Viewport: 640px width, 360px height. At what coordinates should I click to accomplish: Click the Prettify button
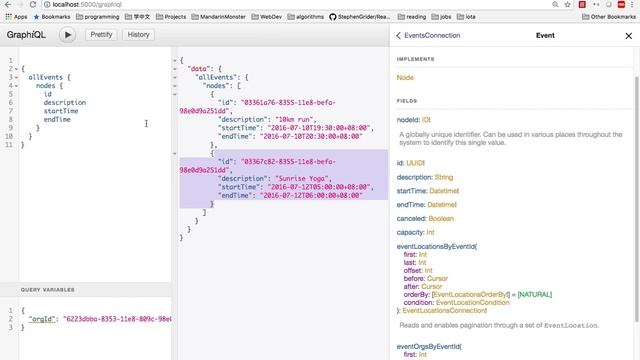101,35
